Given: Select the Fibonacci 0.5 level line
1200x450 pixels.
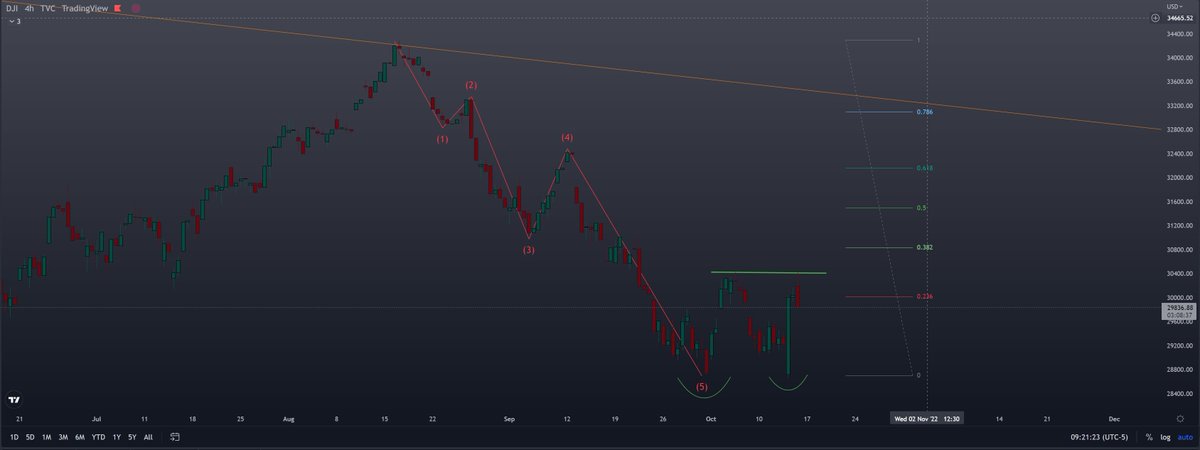Looking at the screenshot, I should (x=878, y=207).
